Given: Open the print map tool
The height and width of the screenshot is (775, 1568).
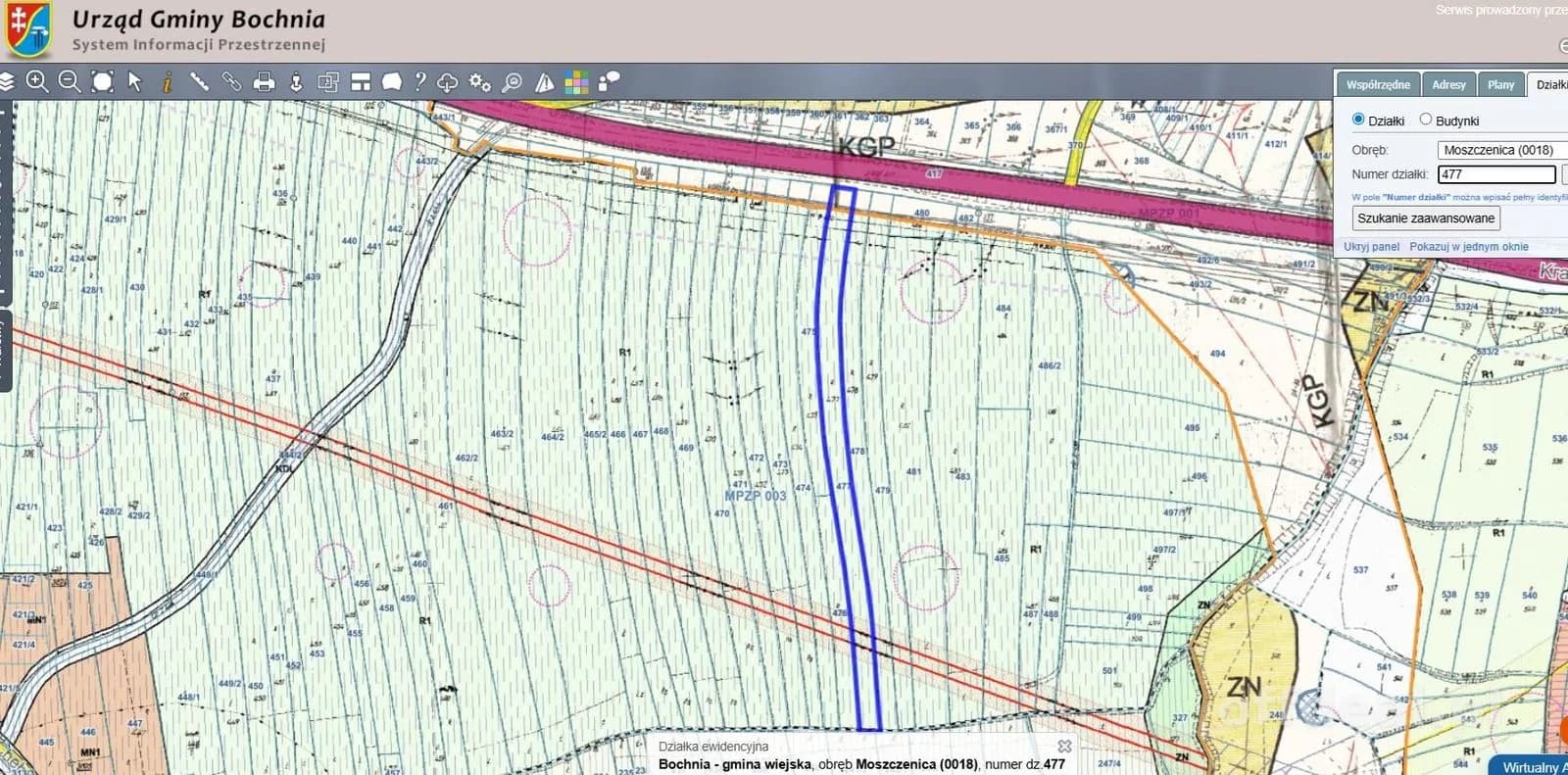Looking at the screenshot, I should (264, 82).
